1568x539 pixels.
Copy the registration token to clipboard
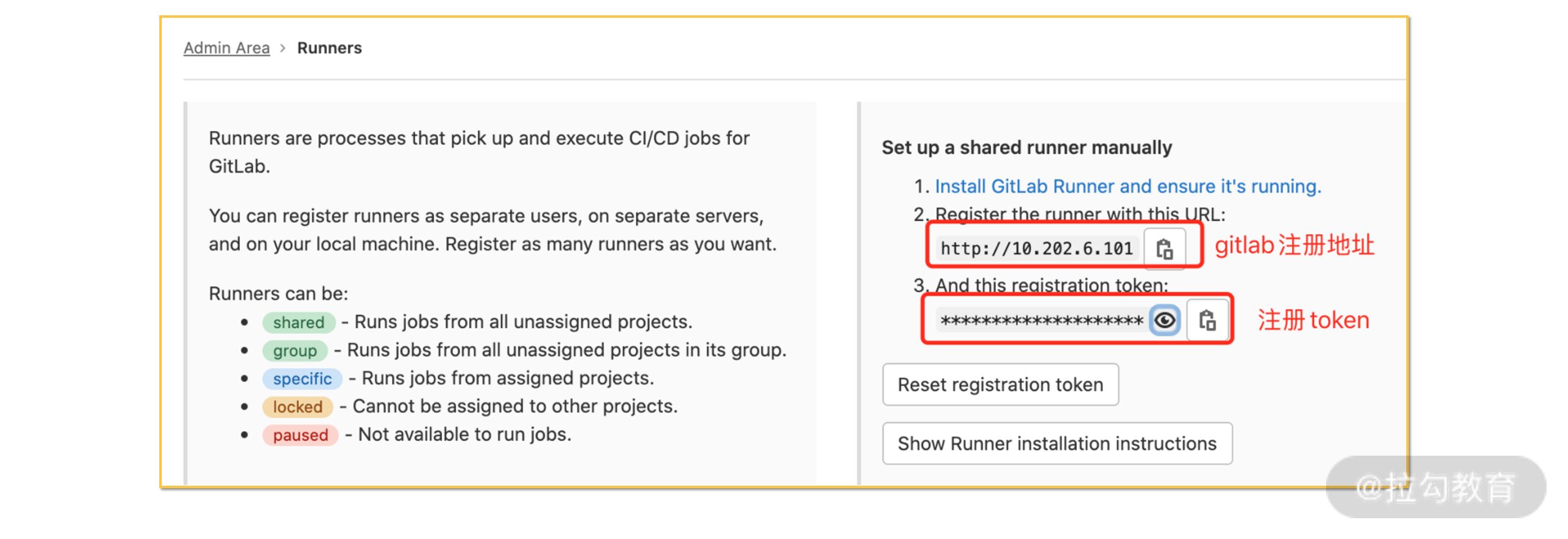pos(1207,320)
